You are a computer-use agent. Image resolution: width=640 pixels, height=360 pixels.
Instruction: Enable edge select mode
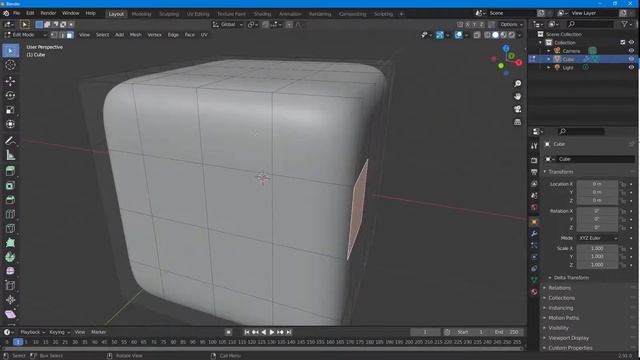coord(62,35)
